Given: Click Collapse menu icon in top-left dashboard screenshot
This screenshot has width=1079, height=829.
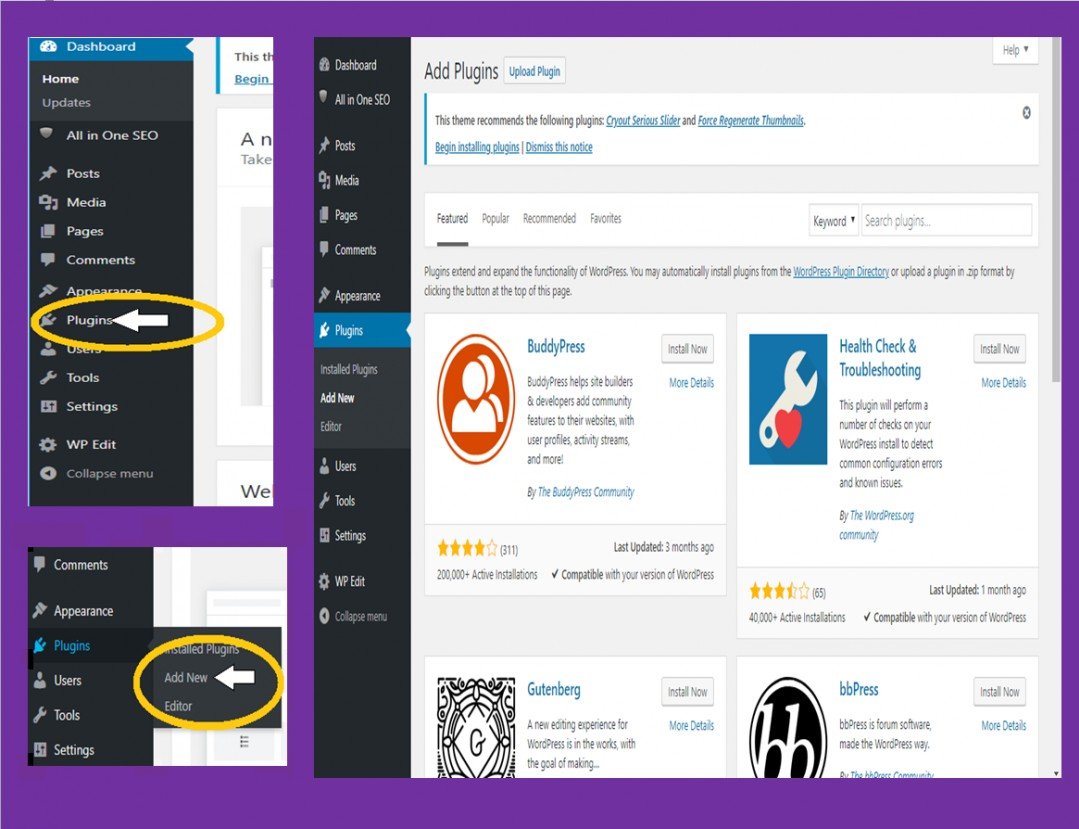Looking at the screenshot, I should [48, 473].
